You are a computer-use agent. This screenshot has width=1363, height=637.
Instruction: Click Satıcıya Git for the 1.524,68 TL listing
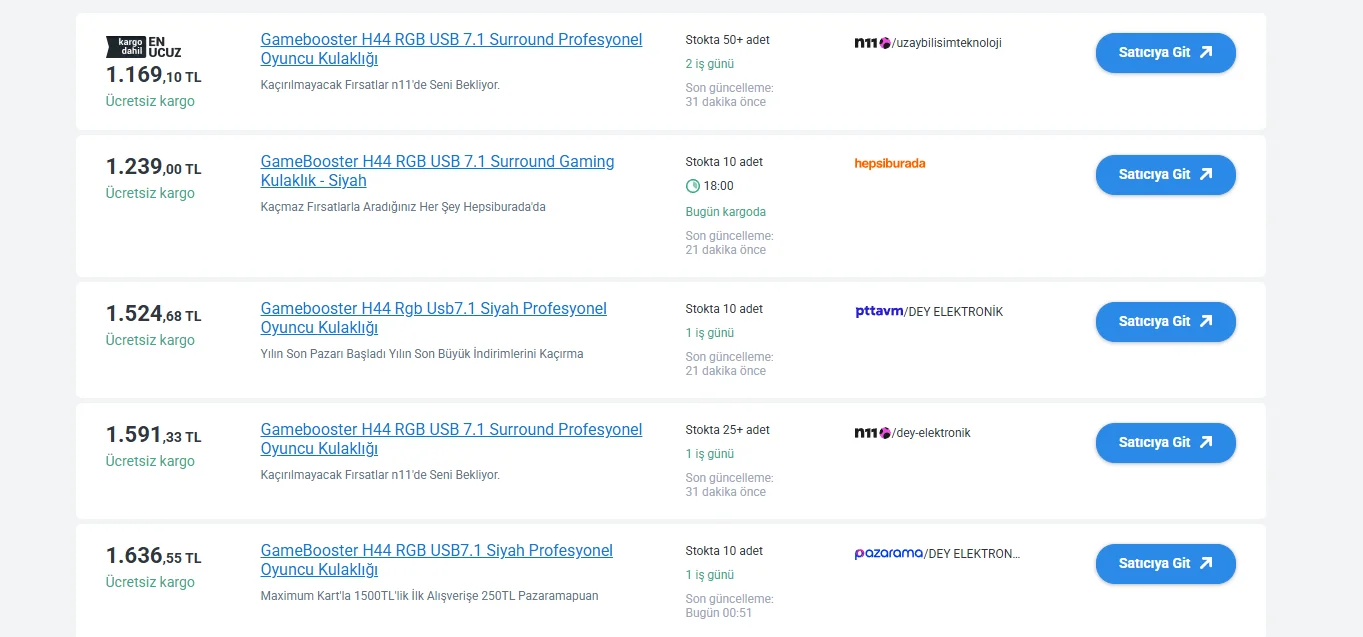[1165, 322]
